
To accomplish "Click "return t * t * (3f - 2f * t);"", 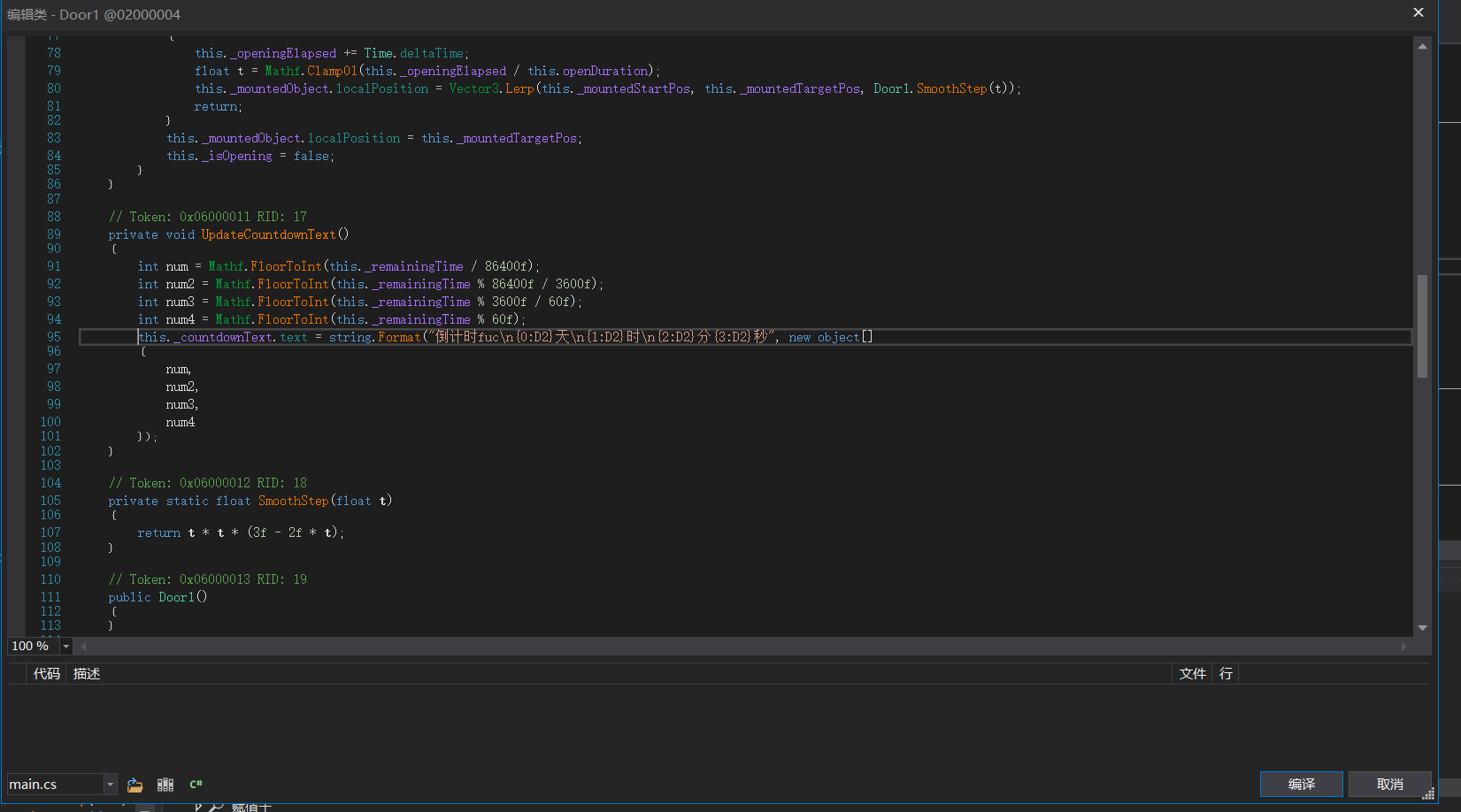I will [241, 532].
